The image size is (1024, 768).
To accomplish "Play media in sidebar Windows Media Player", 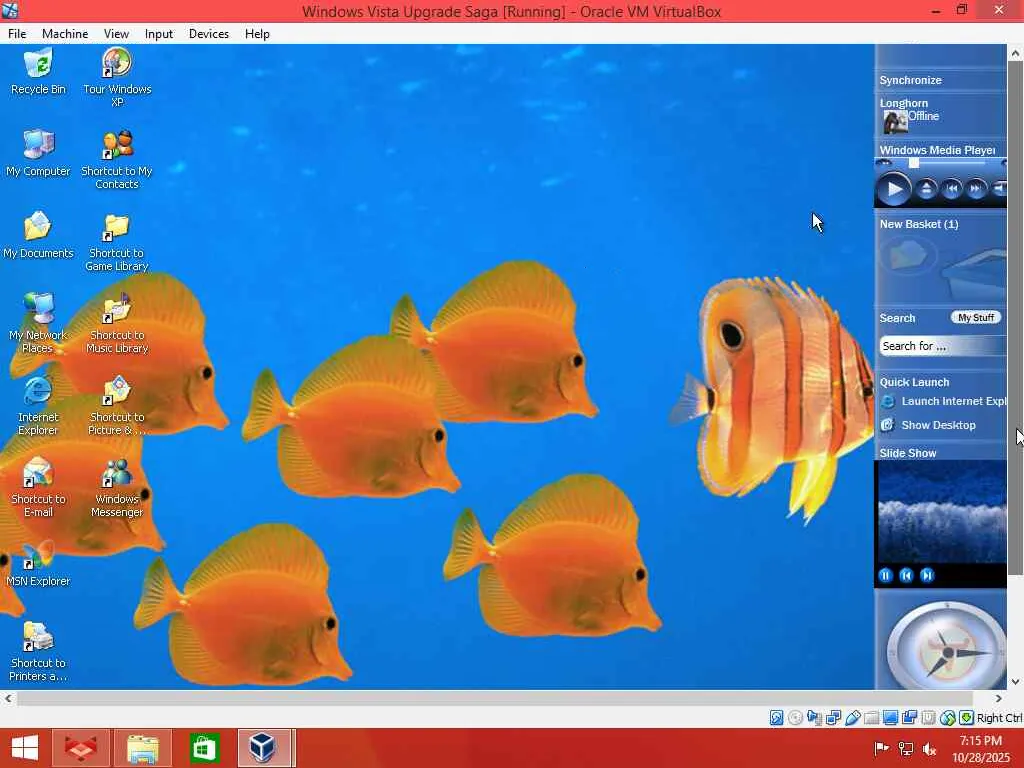I will click(x=893, y=189).
